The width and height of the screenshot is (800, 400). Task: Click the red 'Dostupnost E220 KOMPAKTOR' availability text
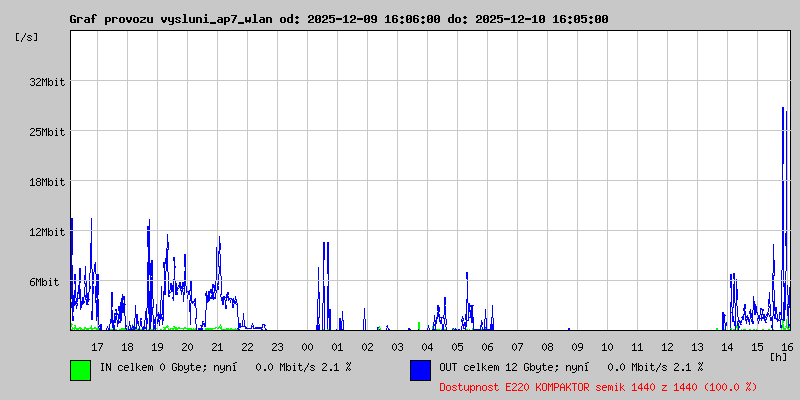[598, 387]
